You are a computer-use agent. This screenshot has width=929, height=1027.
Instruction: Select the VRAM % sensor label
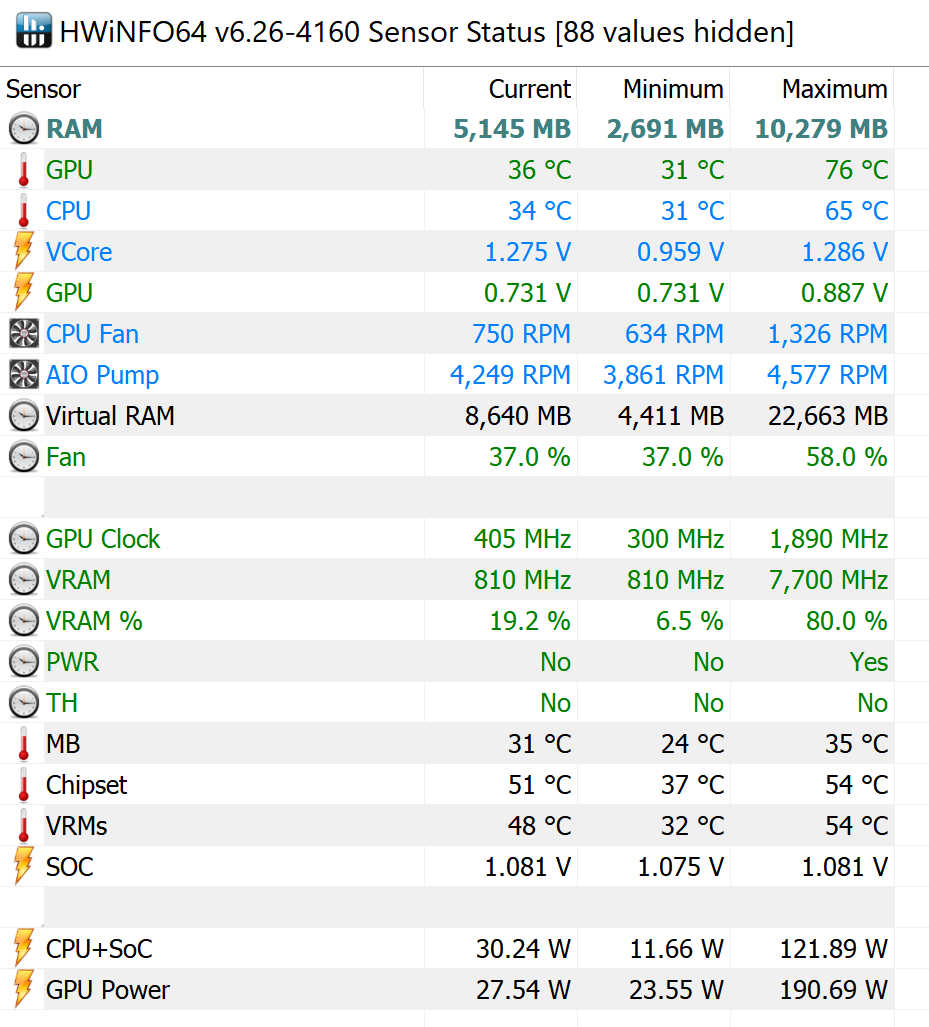[94, 621]
